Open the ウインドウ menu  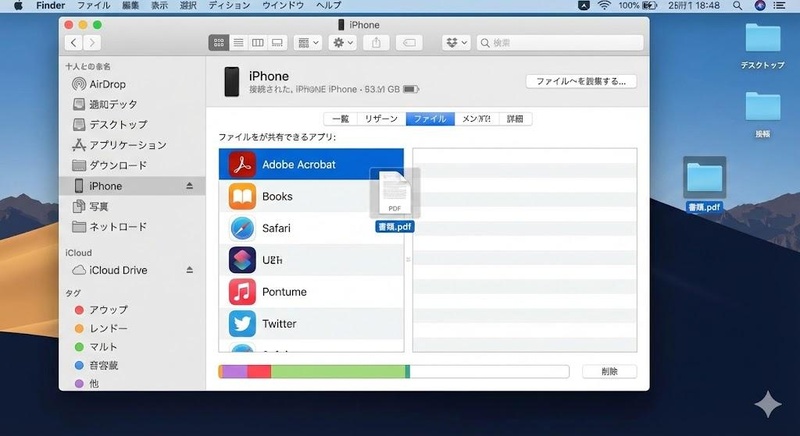click(283, 6)
